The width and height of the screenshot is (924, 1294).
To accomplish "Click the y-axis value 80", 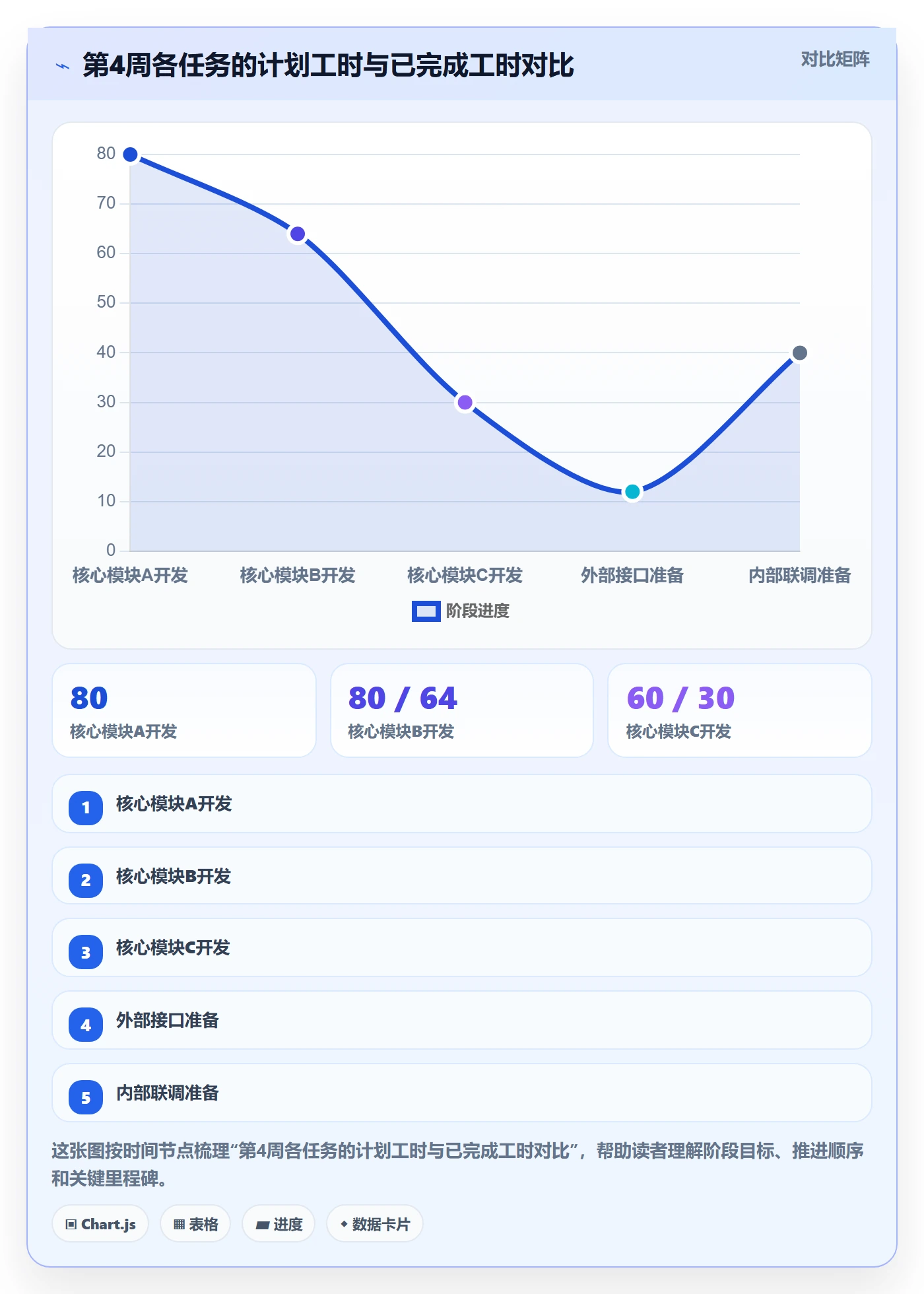I will click(106, 154).
